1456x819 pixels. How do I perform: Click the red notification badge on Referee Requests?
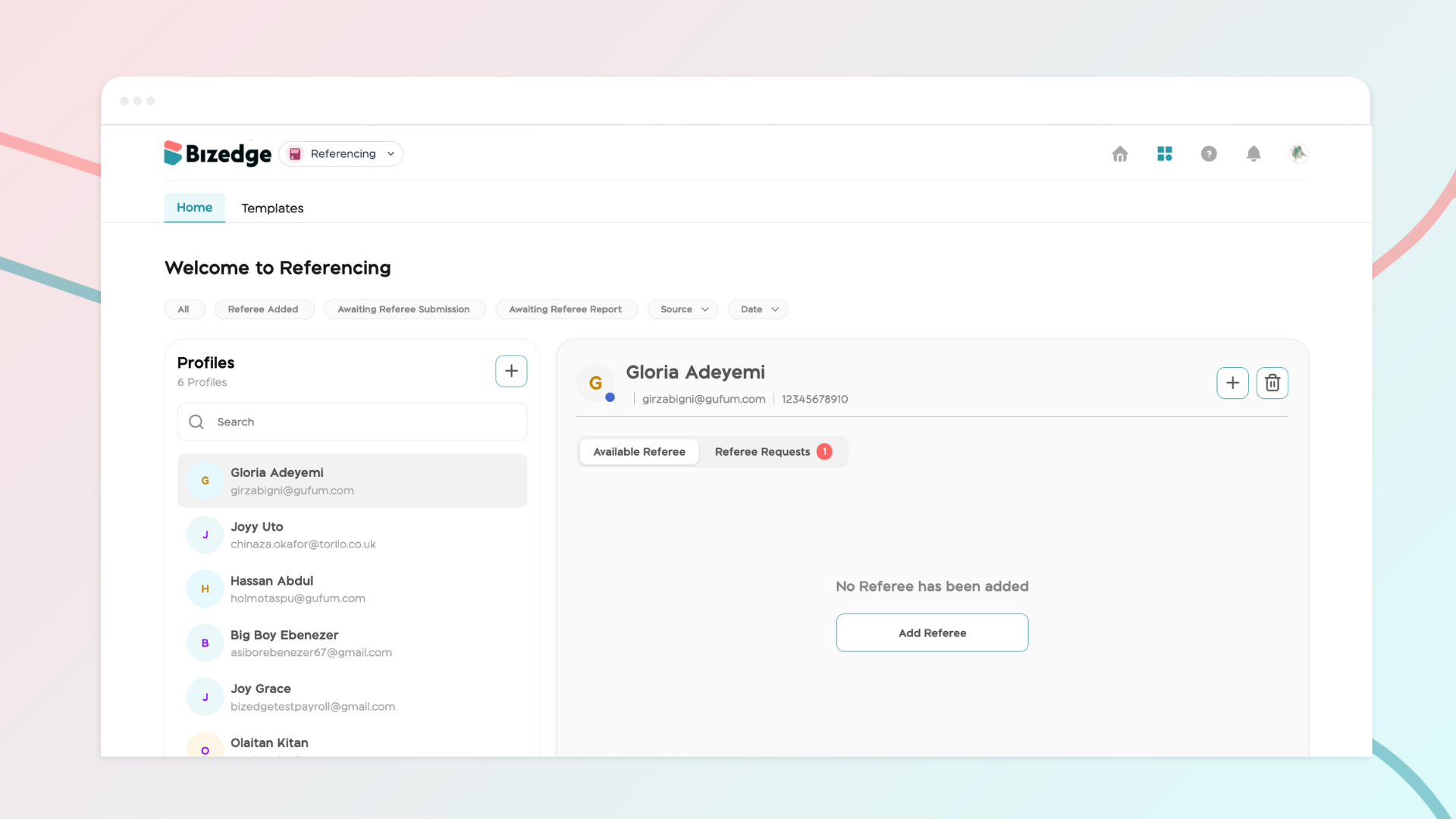[824, 451]
